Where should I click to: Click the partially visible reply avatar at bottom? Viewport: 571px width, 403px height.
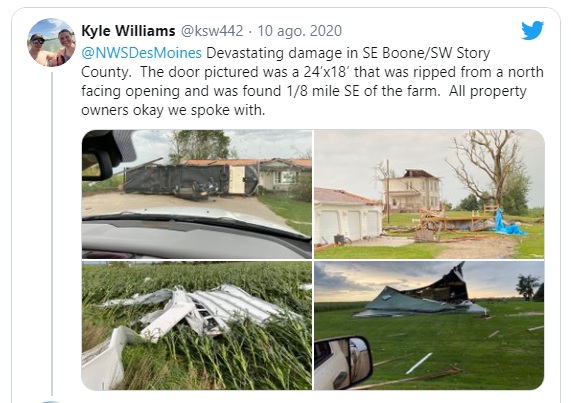point(52,402)
